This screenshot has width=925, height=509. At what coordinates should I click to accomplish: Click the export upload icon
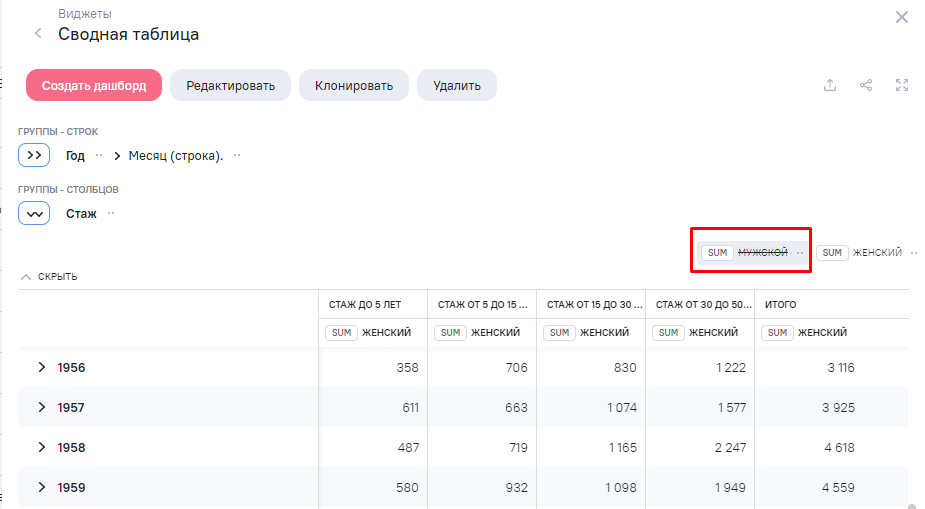(x=829, y=85)
